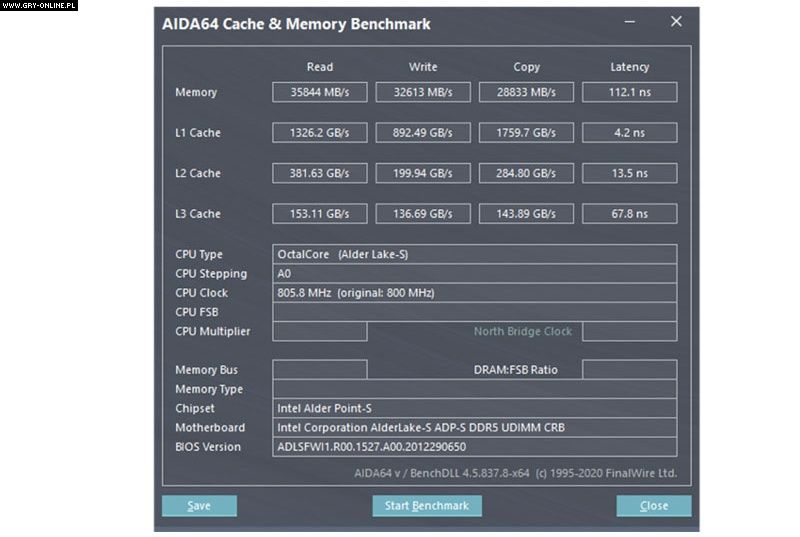The image size is (800, 537).
Task: Select the Memory Latency 112.1 ns box
Action: pyautogui.click(x=629, y=92)
